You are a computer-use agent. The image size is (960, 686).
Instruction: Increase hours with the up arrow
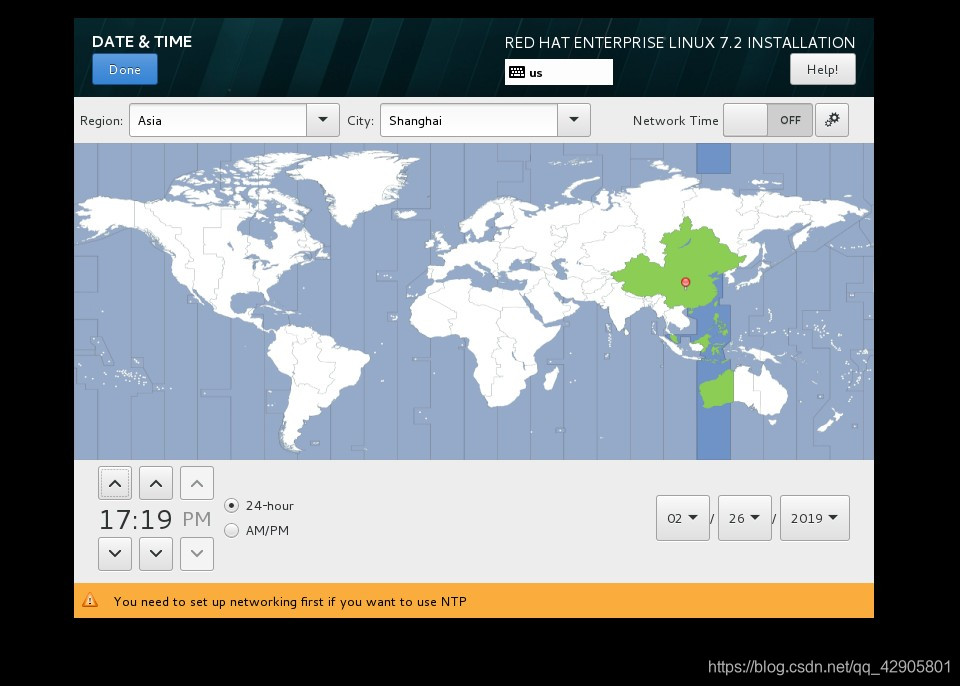114,483
